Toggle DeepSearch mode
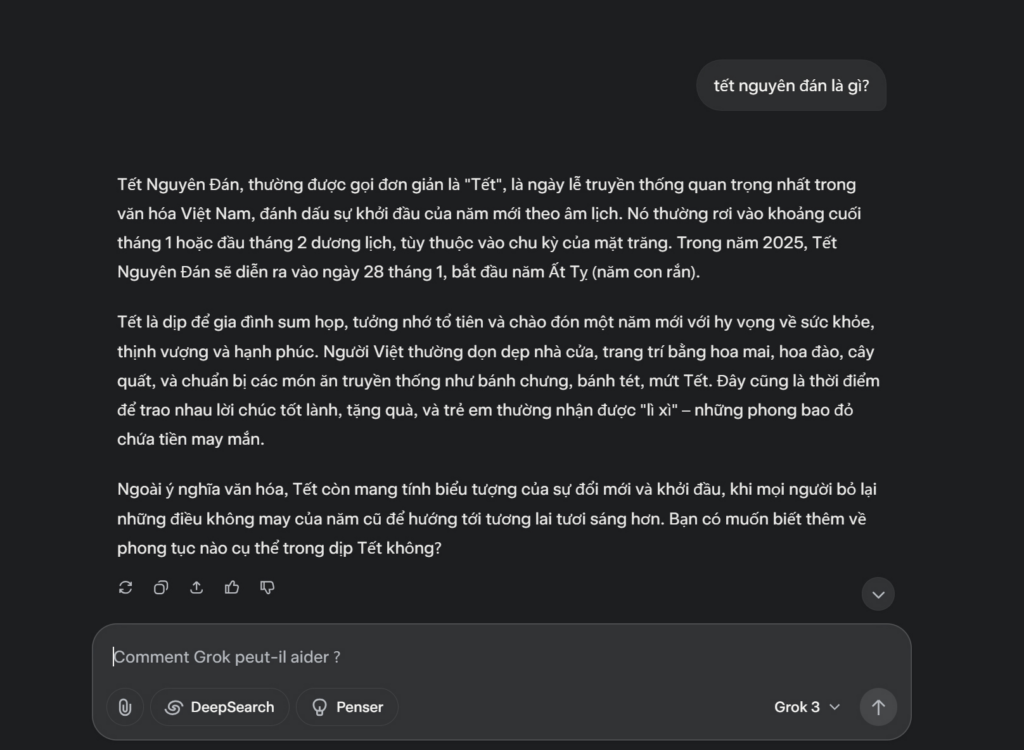 pyautogui.click(x=219, y=707)
